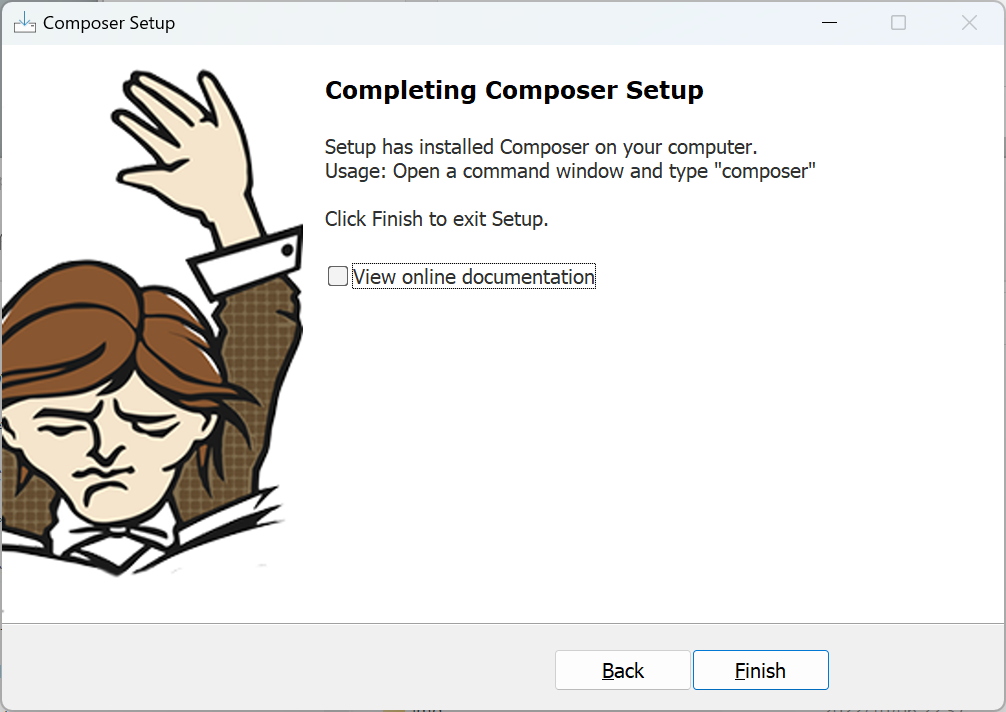1006x712 pixels.
Task: Click the "View online documentation" label text
Action: tap(473, 276)
